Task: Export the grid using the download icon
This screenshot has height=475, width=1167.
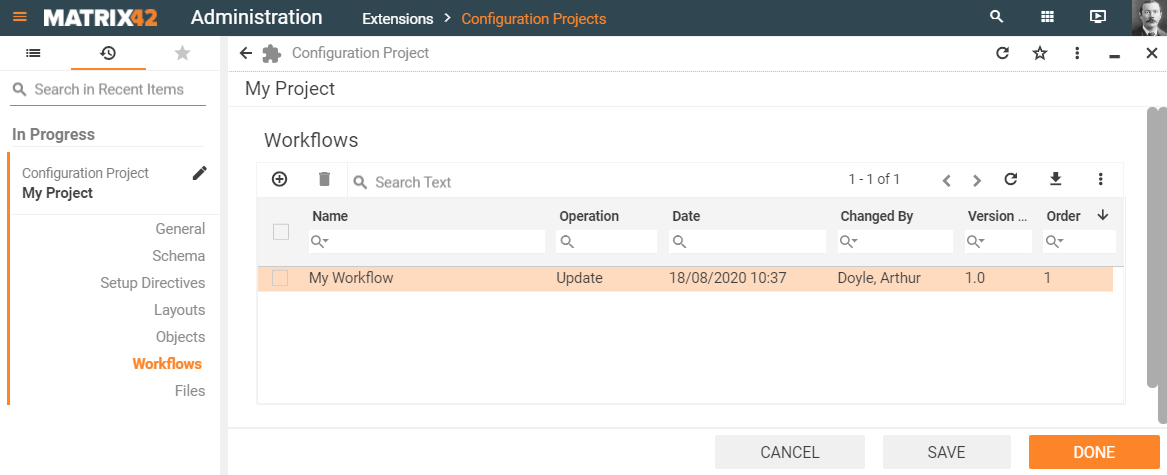Action: click(1054, 179)
